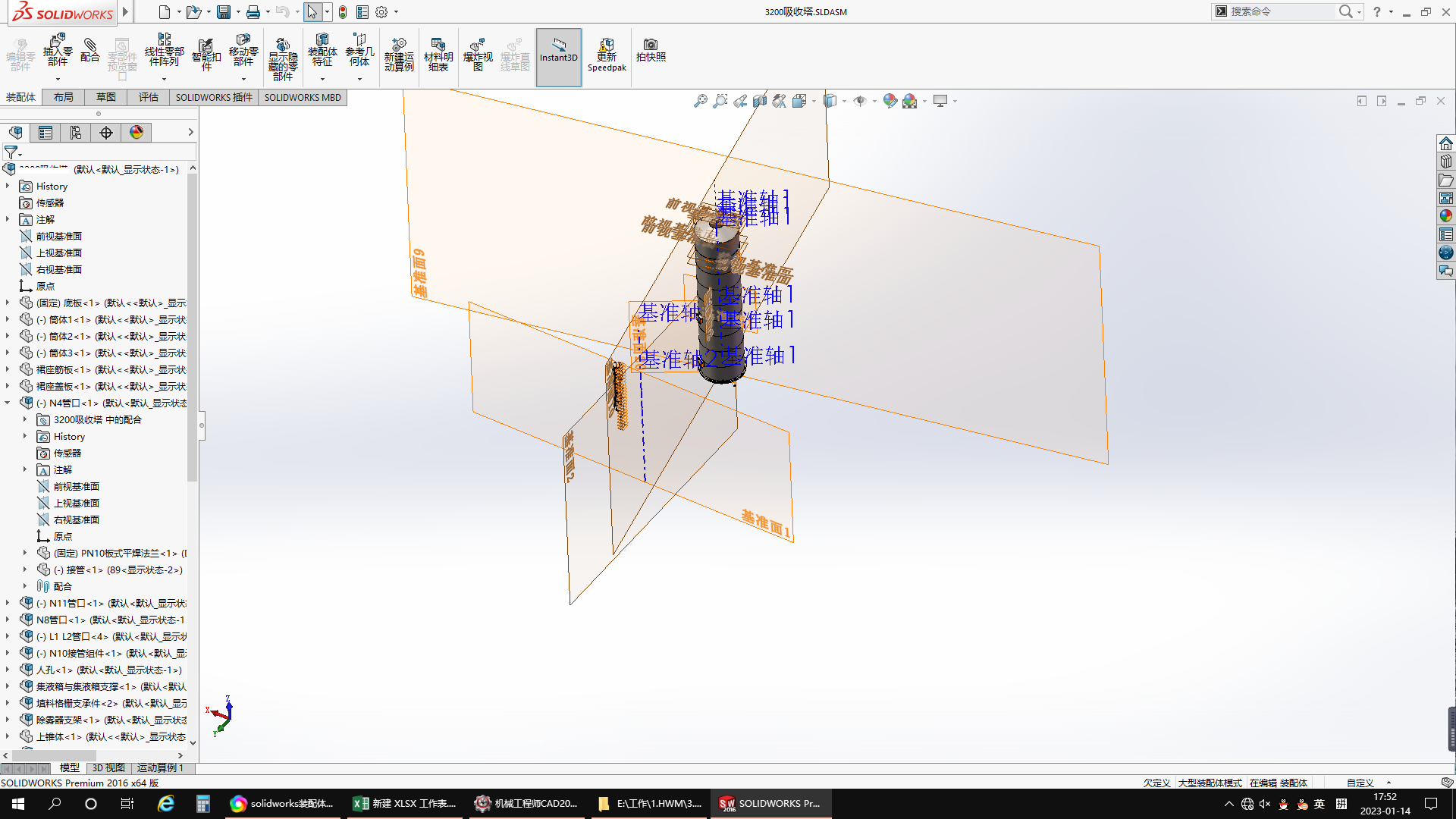Click Zoom to Fit in view toolbar

tap(701, 101)
